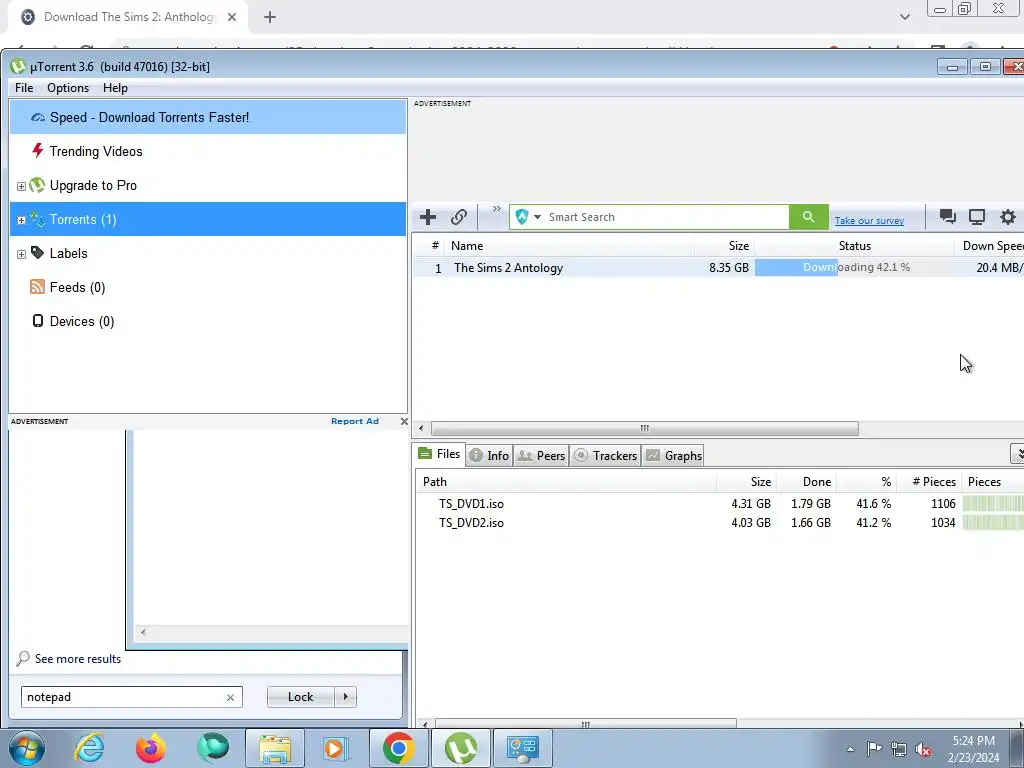Open Chrome from taskbar
The height and width of the screenshot is (768, 1024).
coord(398,748)
